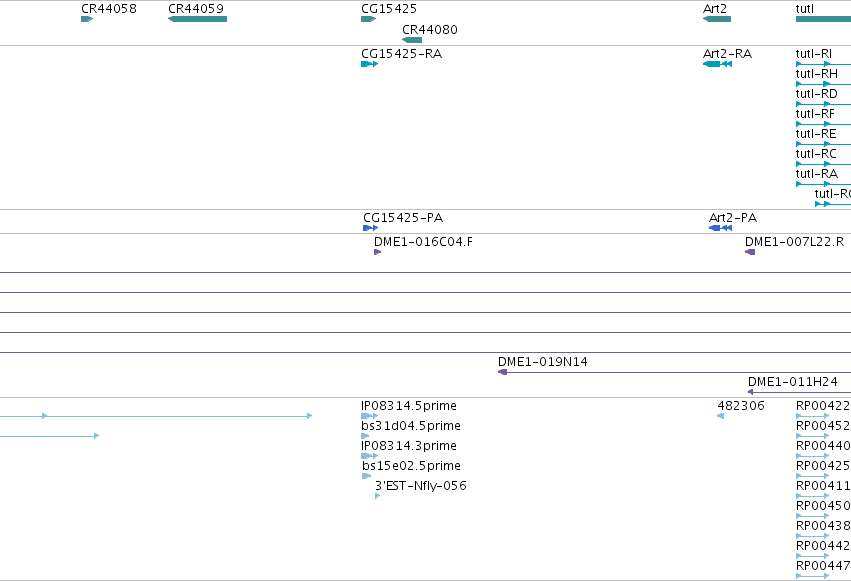Select the RP00442 feature
851x581 pixels.
point(812,556)
